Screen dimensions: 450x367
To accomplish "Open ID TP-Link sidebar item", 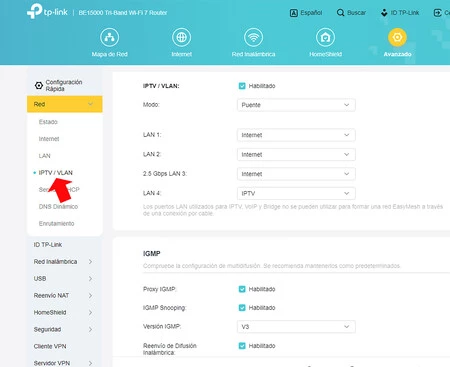I will [x=48, y=245].
